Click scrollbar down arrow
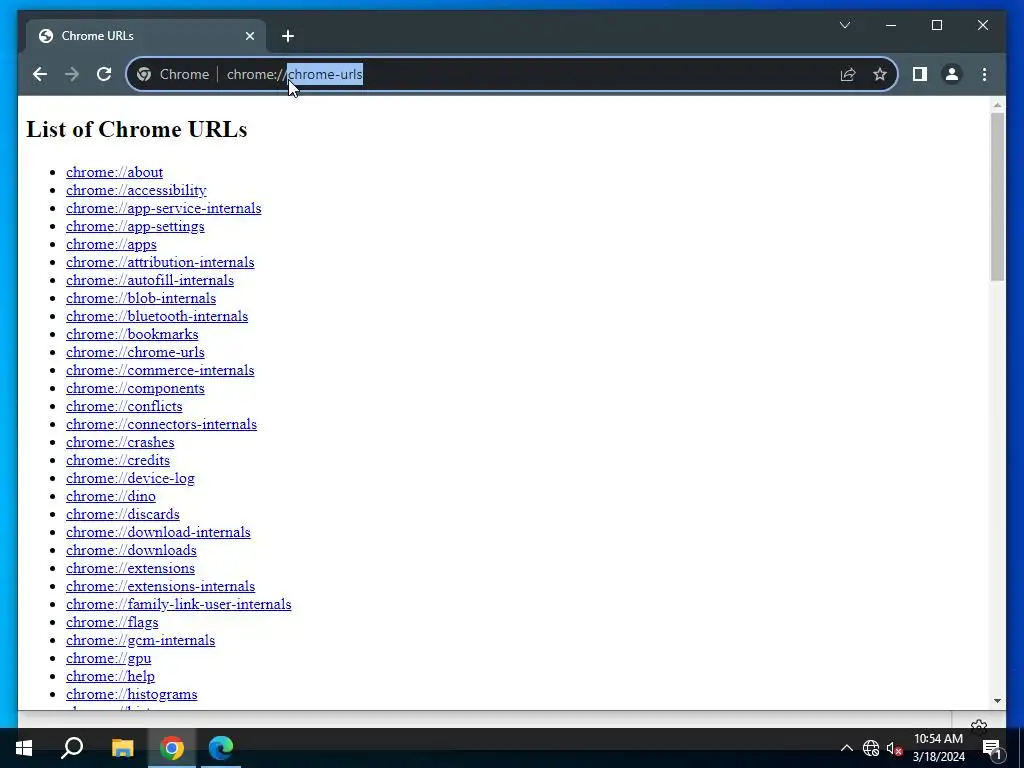The height and width of the screenshot is (768, 1024). point(997,701)
